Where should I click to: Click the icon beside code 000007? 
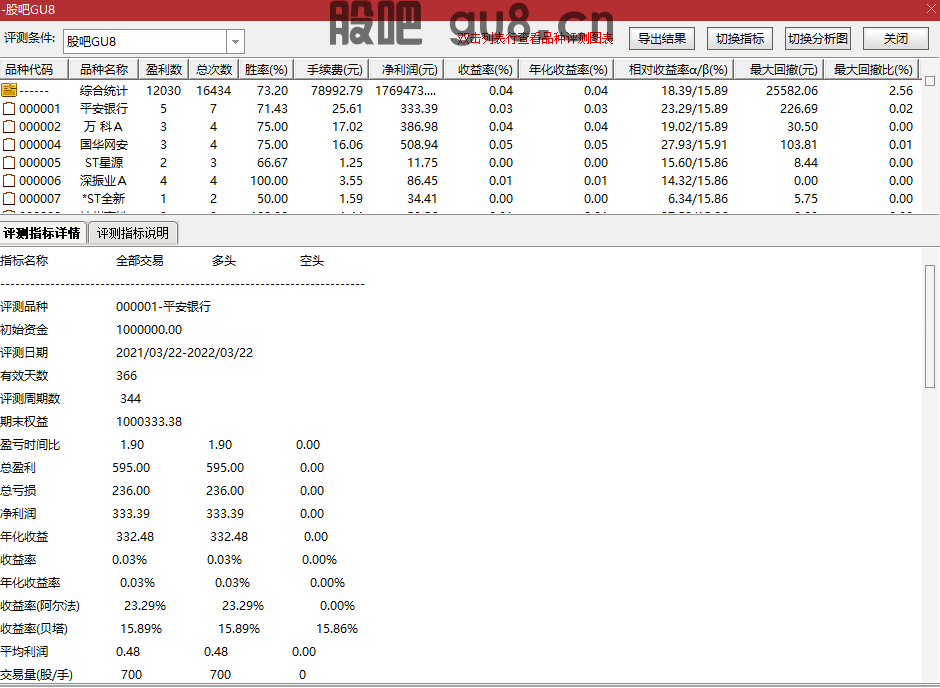9,198
